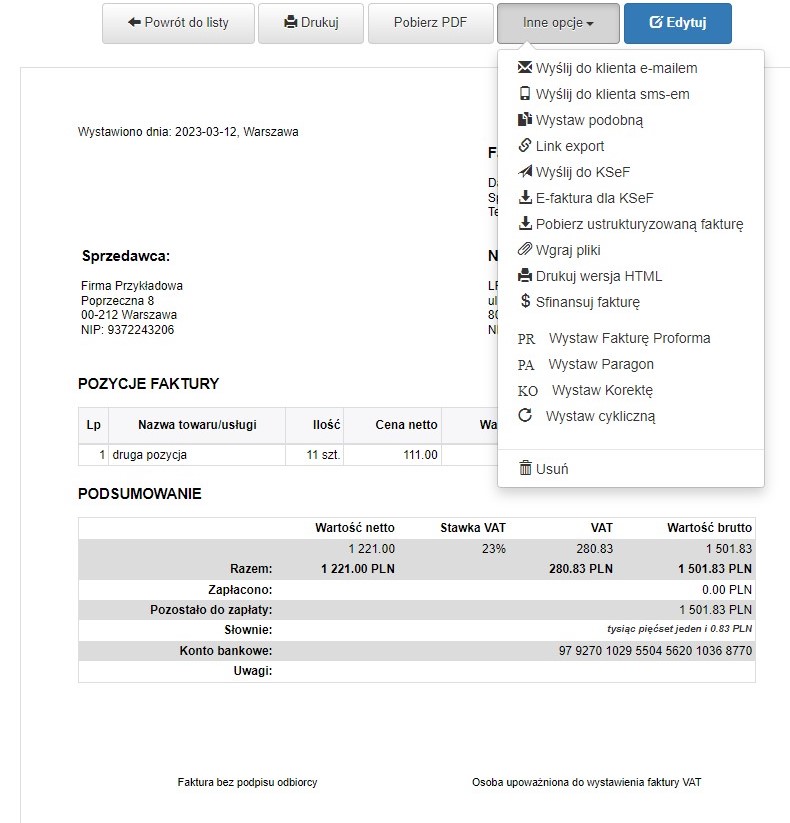Click the '23%' VAT rate value
Image resolution: width=790 pixels, height=823 pixels.
pos(493,549)
